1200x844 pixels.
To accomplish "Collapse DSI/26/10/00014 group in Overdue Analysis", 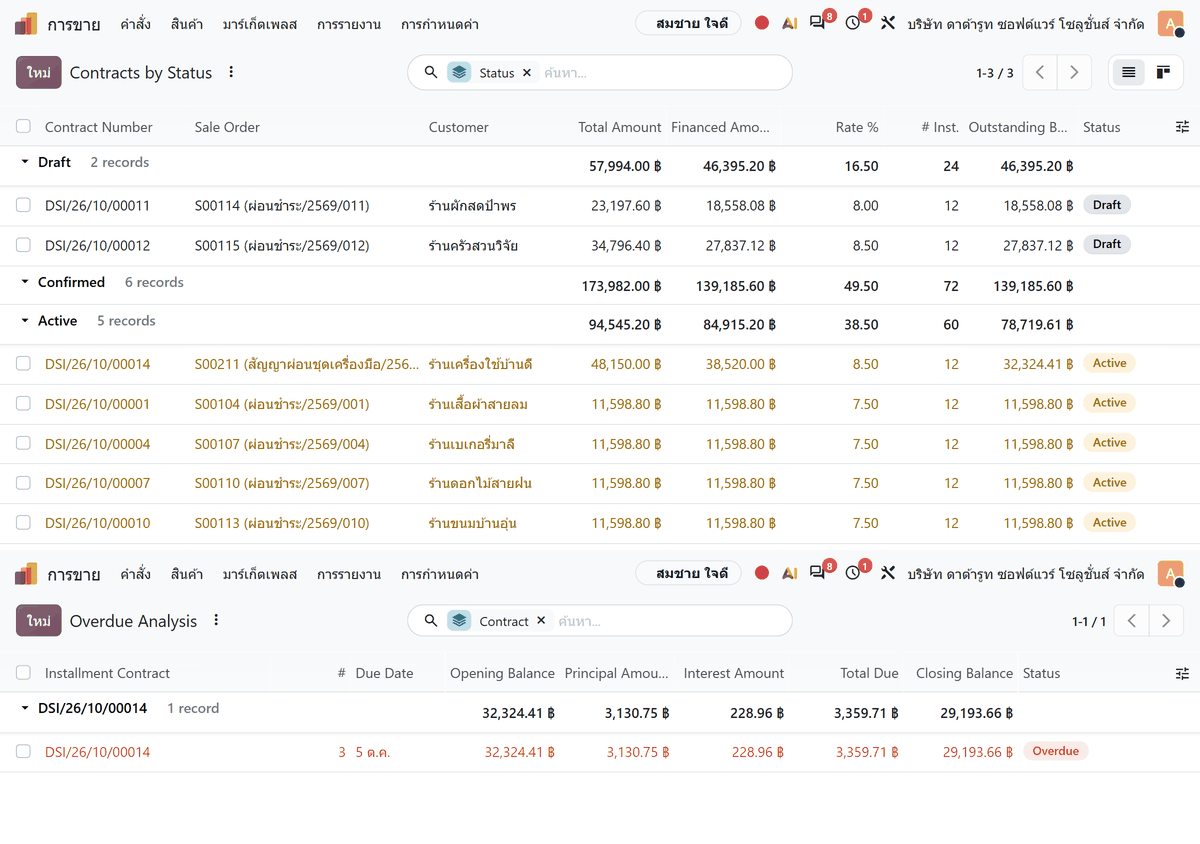I will click(x=26, y=708).
